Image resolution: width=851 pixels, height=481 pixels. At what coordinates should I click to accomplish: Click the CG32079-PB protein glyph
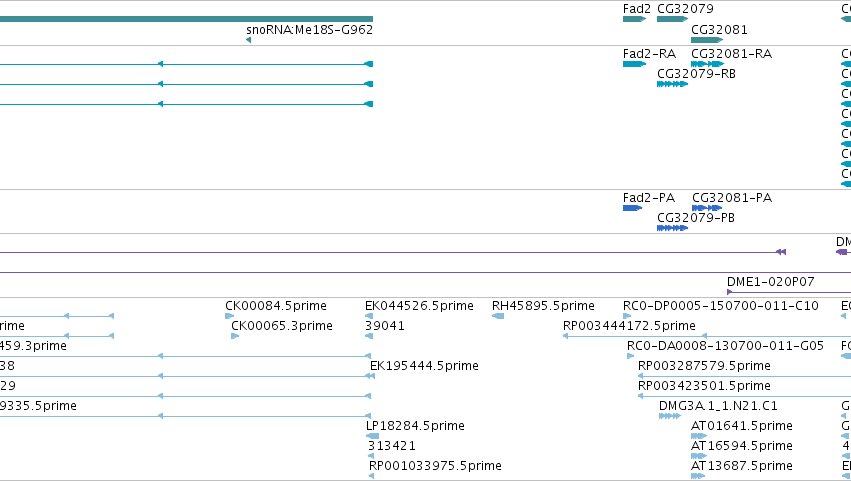tap(672, 228)
